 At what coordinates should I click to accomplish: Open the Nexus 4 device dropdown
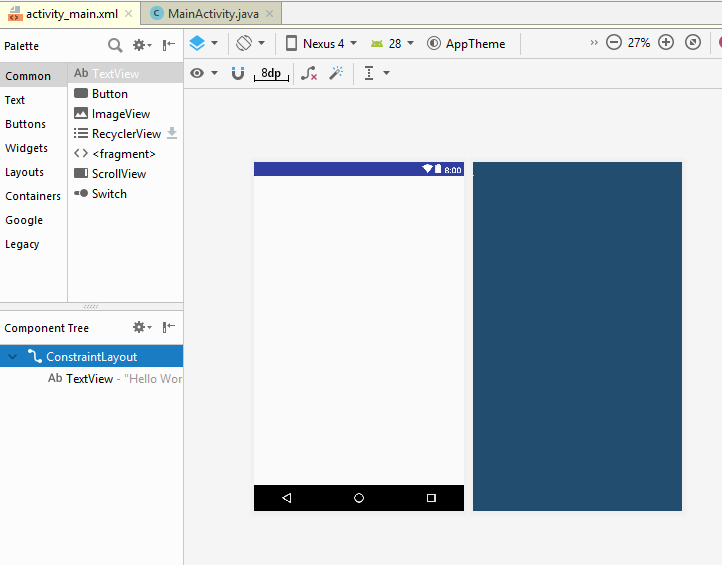tap(354, 43)
